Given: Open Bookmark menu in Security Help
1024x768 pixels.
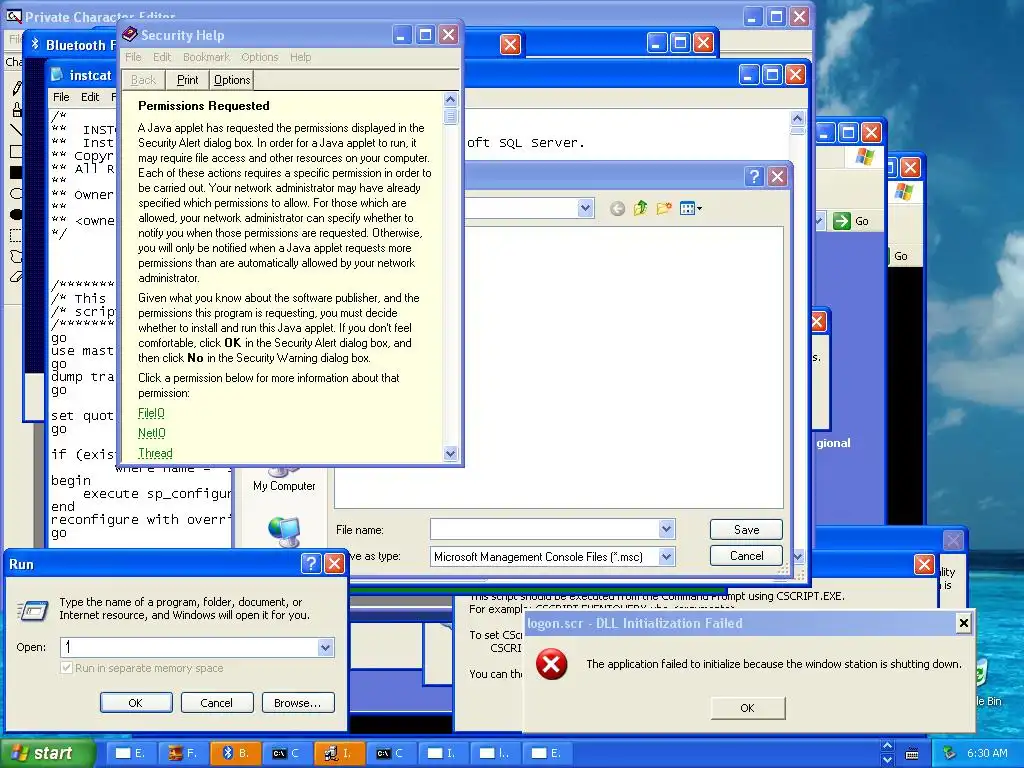Looking at the screenshot, I should (x=206, y=57).
